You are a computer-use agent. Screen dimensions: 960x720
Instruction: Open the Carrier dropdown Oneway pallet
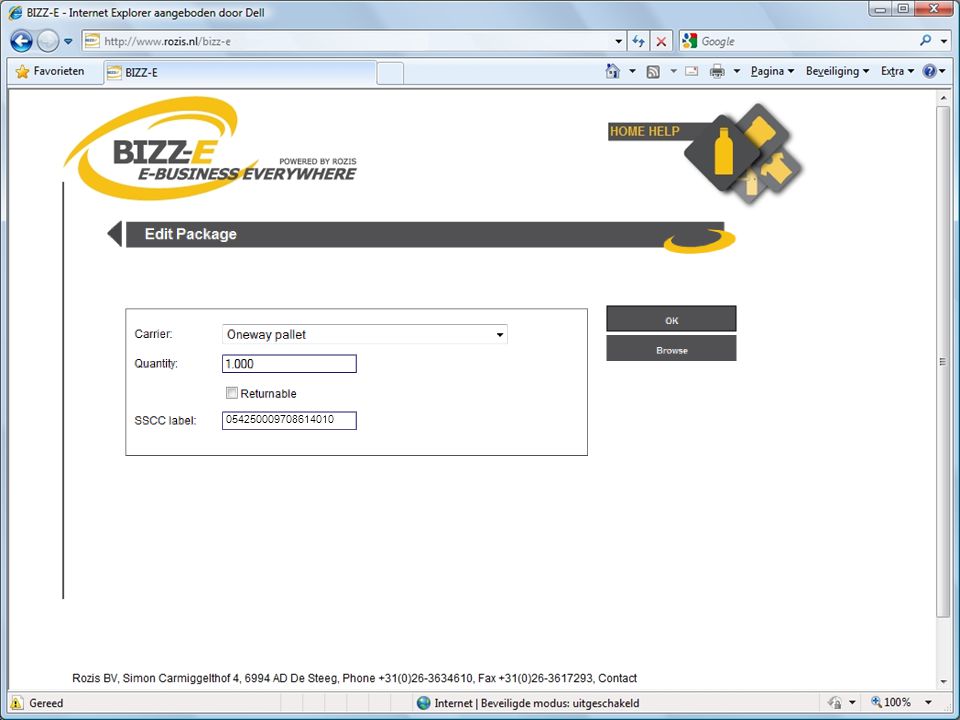(x=364, y=334)
